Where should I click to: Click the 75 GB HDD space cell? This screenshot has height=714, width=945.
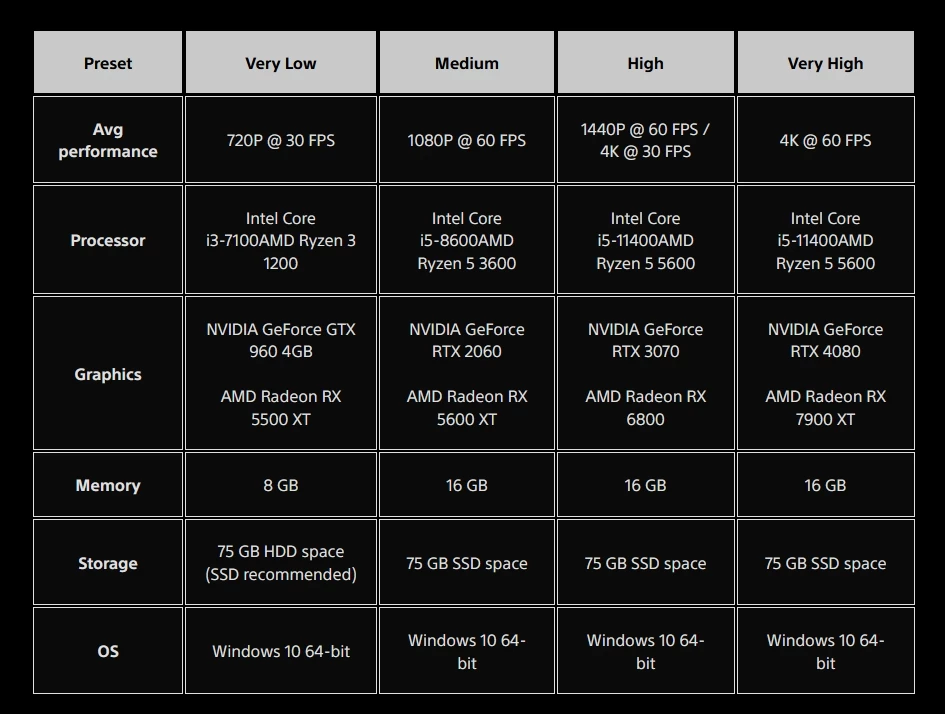[x=280, y=563]
